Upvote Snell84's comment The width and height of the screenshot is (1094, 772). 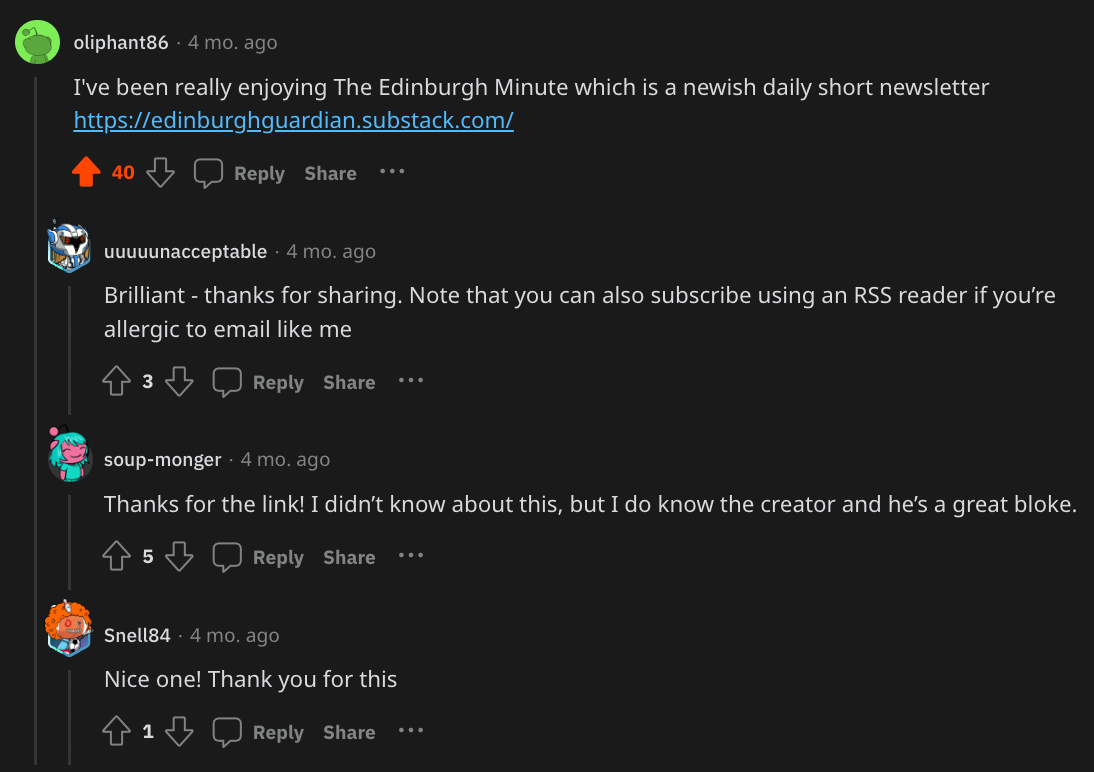click(118, 732)
